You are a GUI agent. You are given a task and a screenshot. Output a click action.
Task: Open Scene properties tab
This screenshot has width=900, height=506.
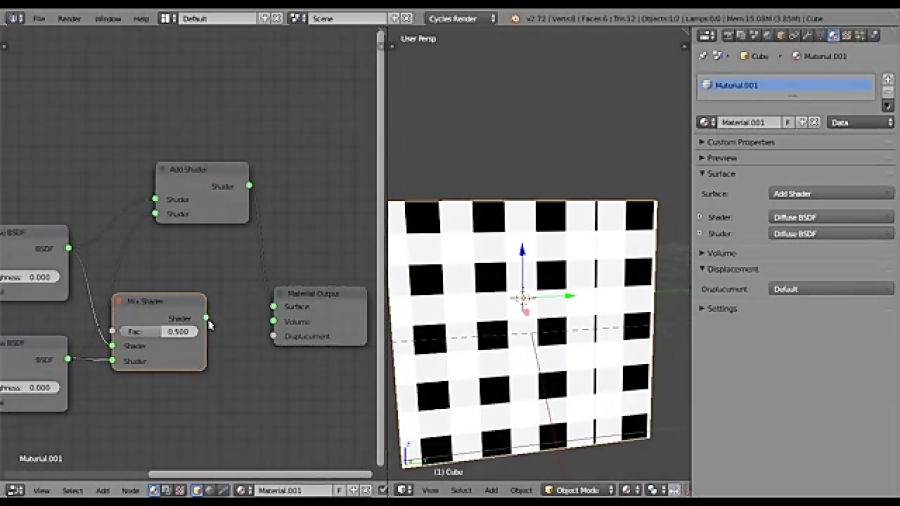point(754,36)
